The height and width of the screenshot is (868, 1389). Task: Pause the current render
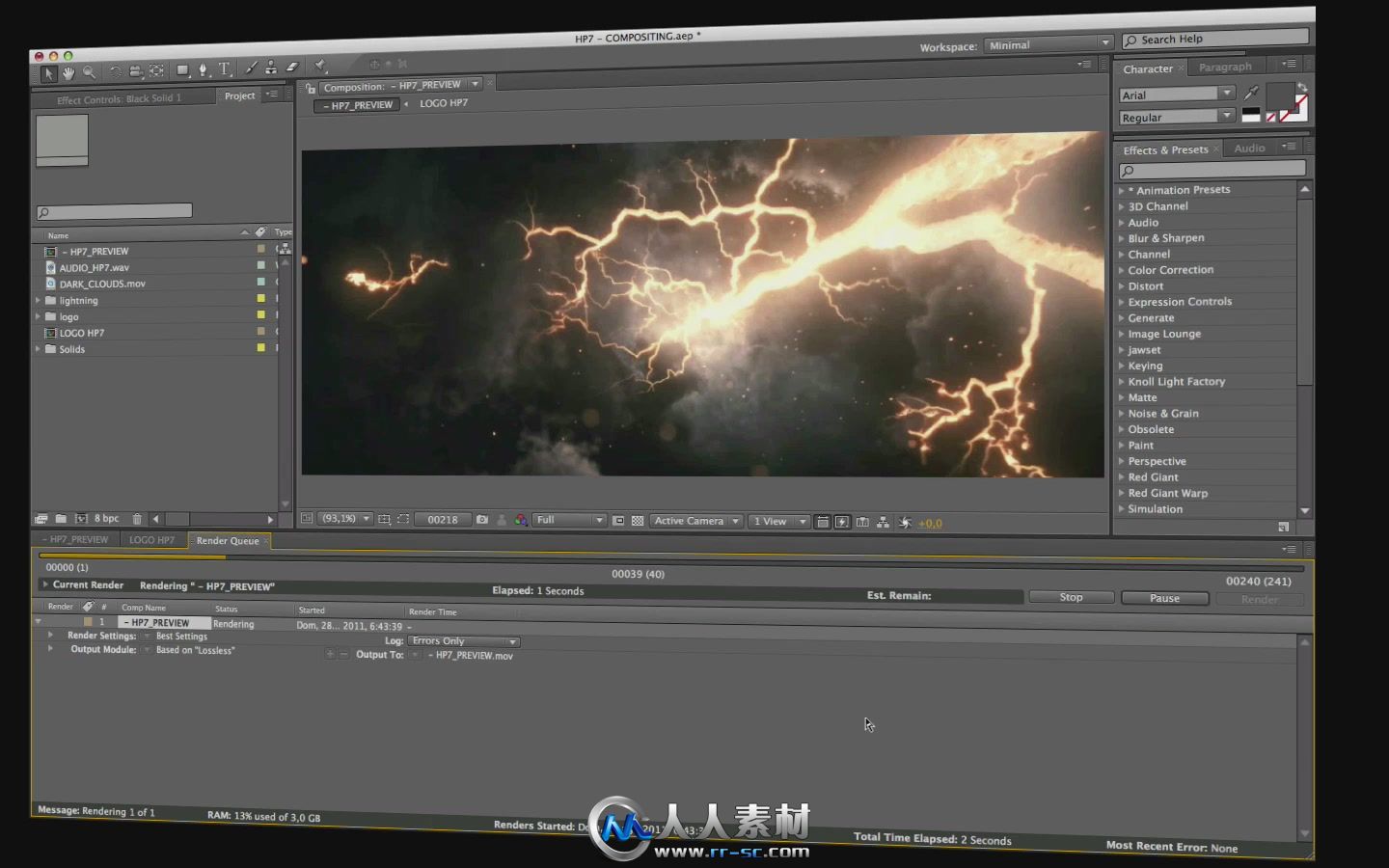pyautogui.click(x=1164, y=598)
